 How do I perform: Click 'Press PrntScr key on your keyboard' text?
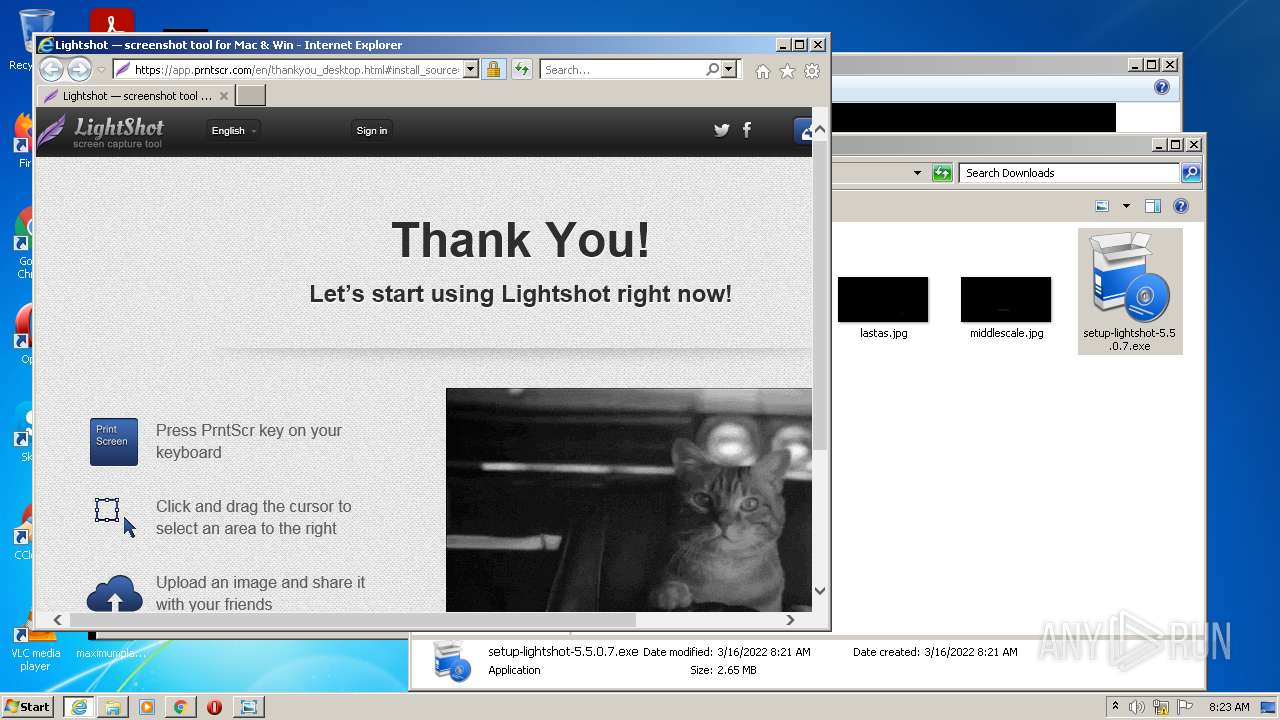(249, 441)
